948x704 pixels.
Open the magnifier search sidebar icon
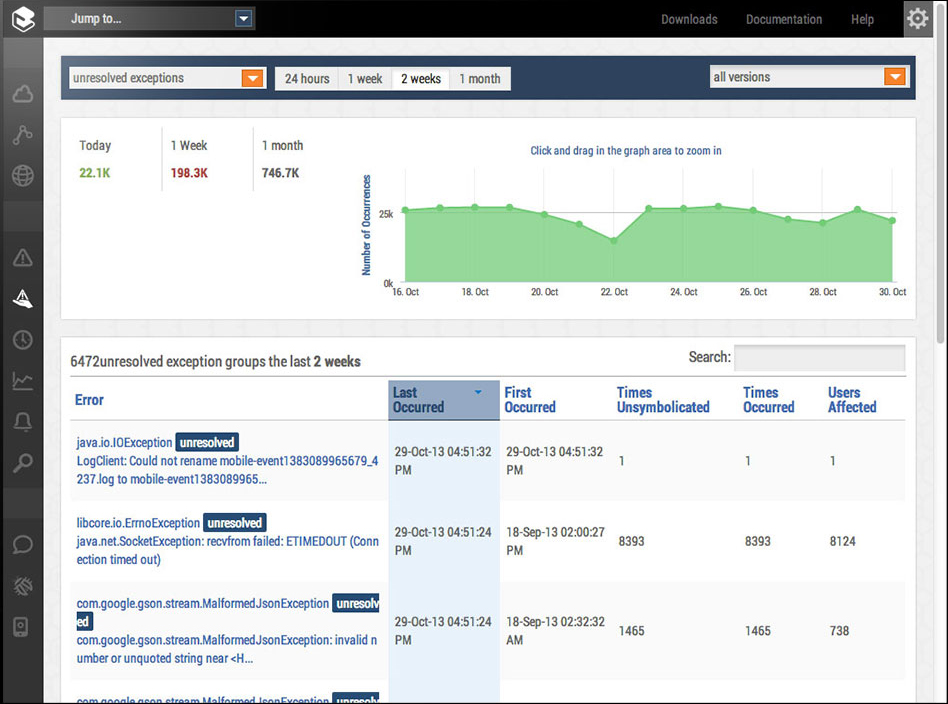[x=23, y=463]
